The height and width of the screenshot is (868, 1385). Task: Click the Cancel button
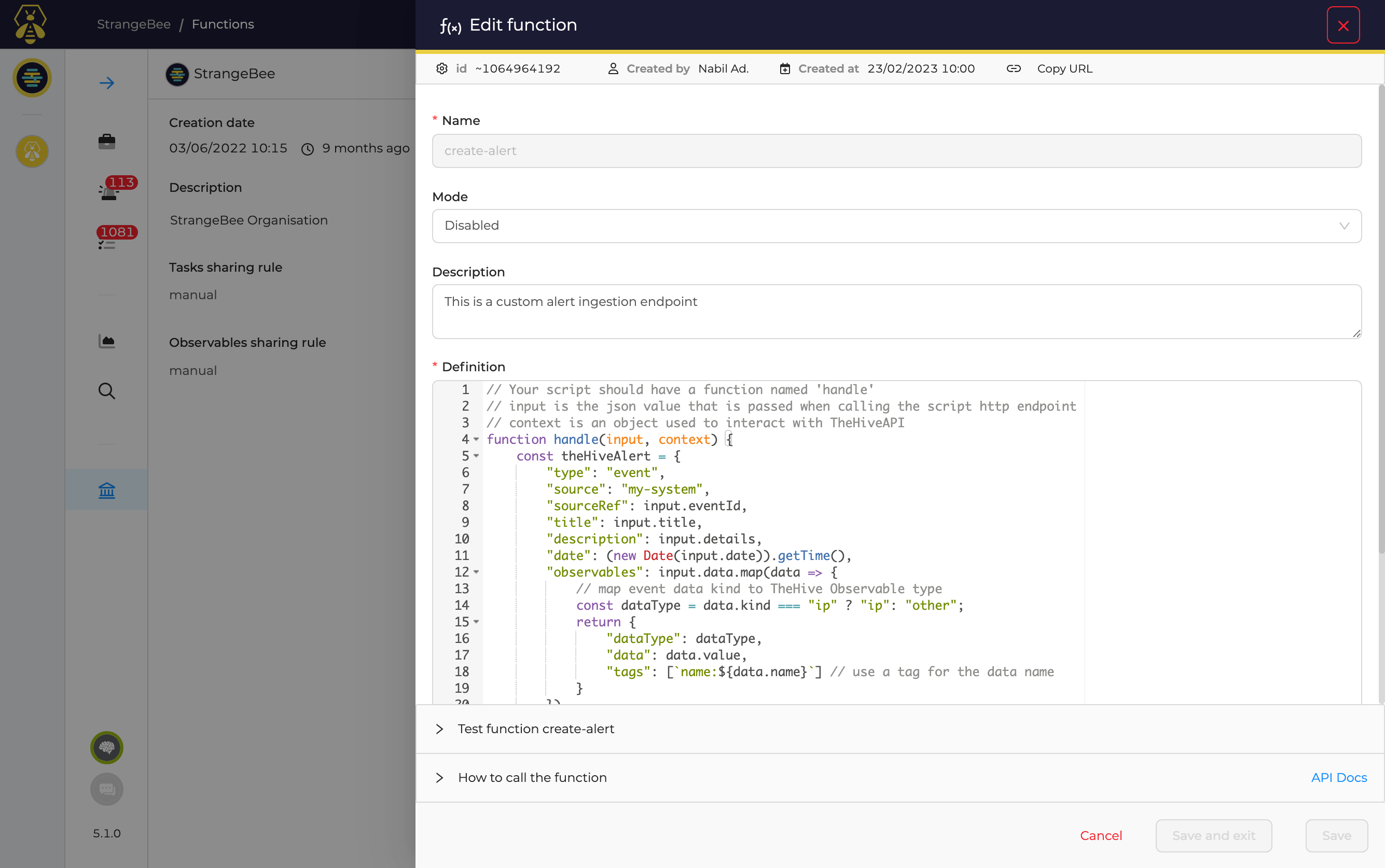1101,835
